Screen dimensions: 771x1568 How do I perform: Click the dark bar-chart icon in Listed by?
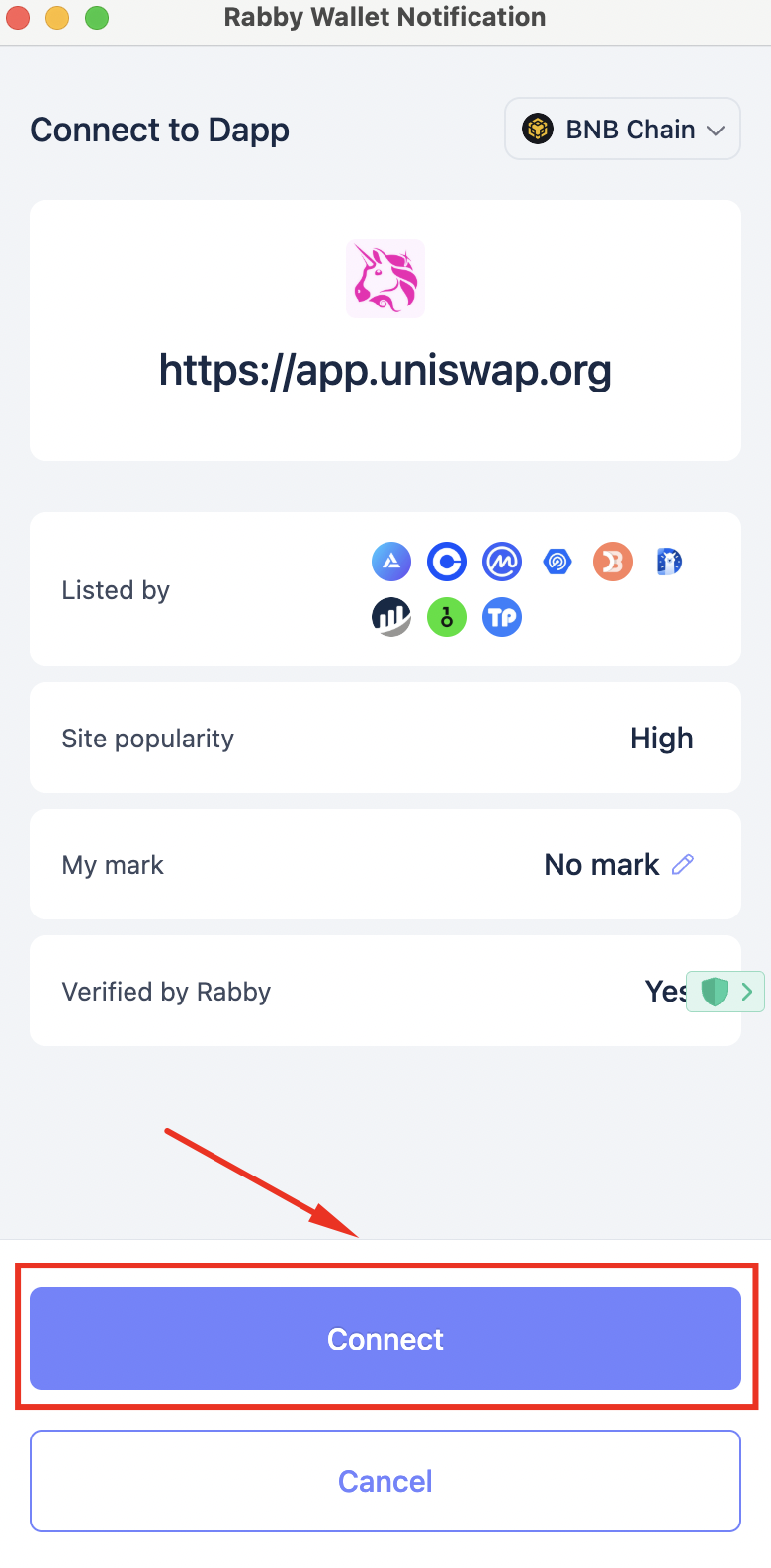(391, 618)
